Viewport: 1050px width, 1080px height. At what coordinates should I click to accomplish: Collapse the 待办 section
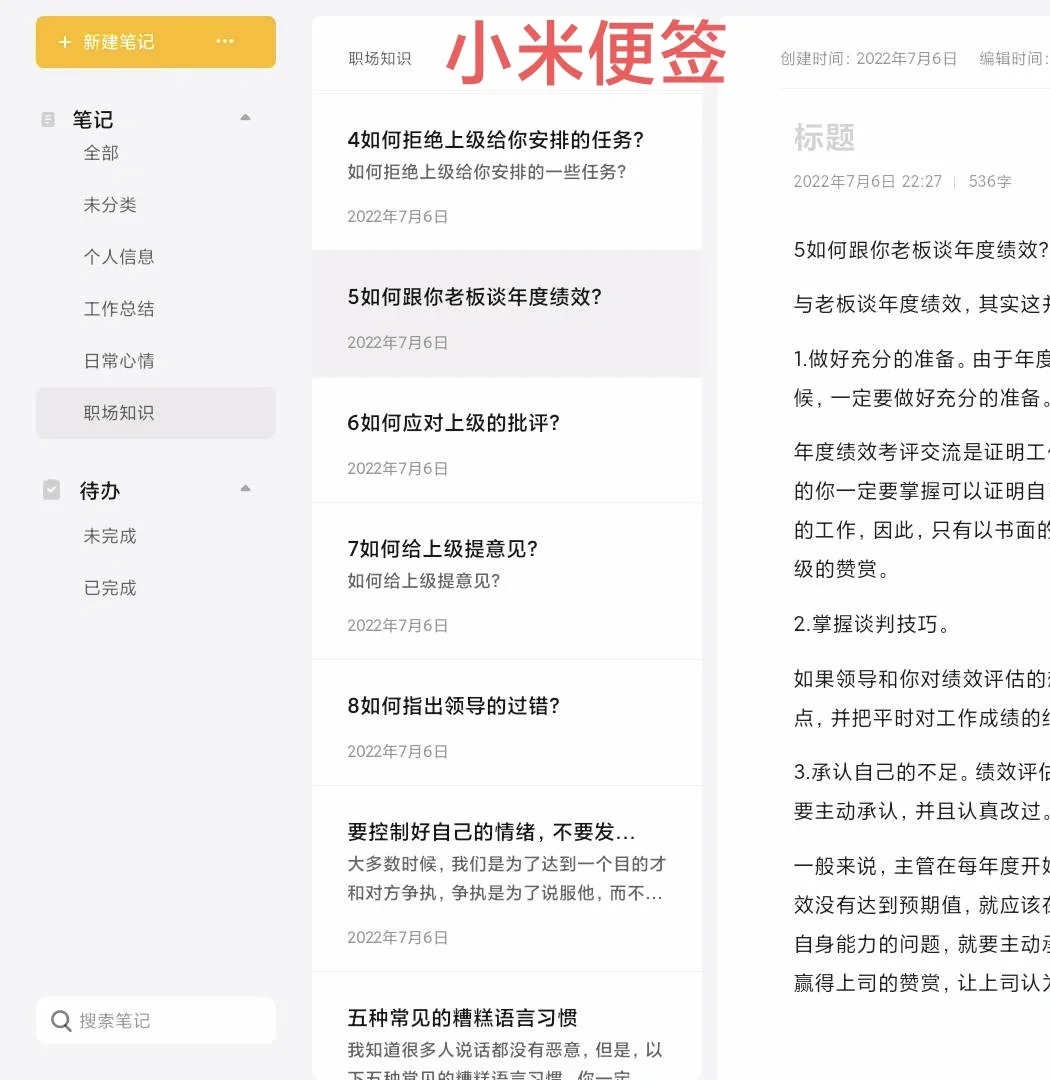coord(245,488)
